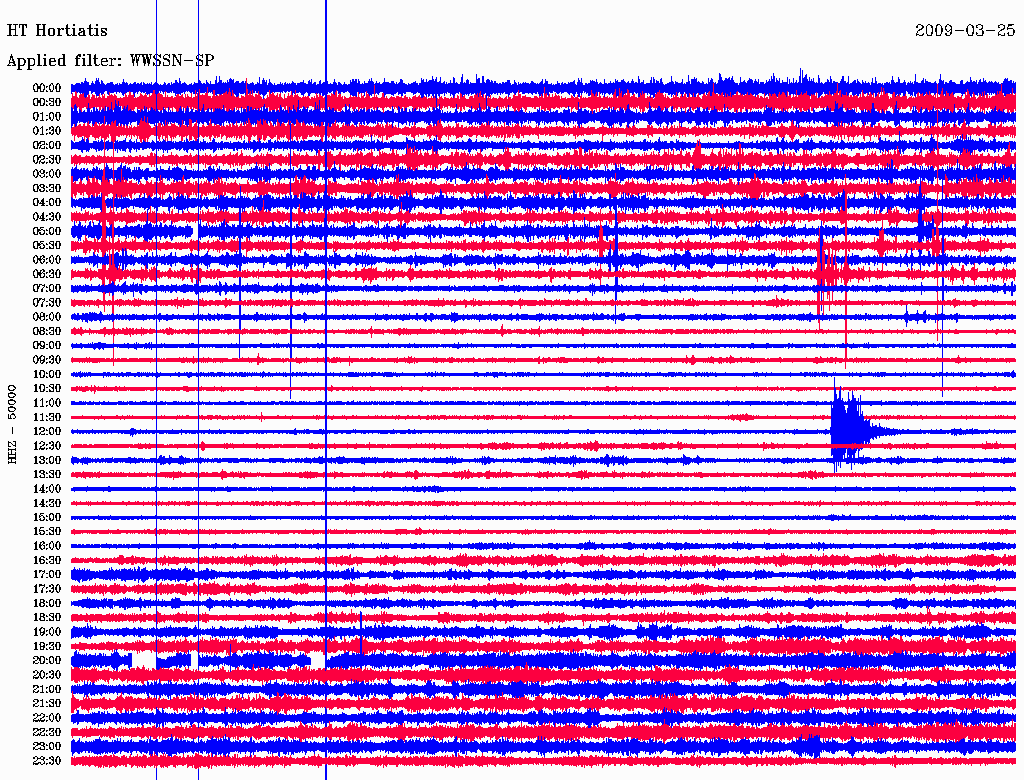This screenshot has height=780, width=1024.
Task: Select the 23:30 time label
Action: click(47, 761)
